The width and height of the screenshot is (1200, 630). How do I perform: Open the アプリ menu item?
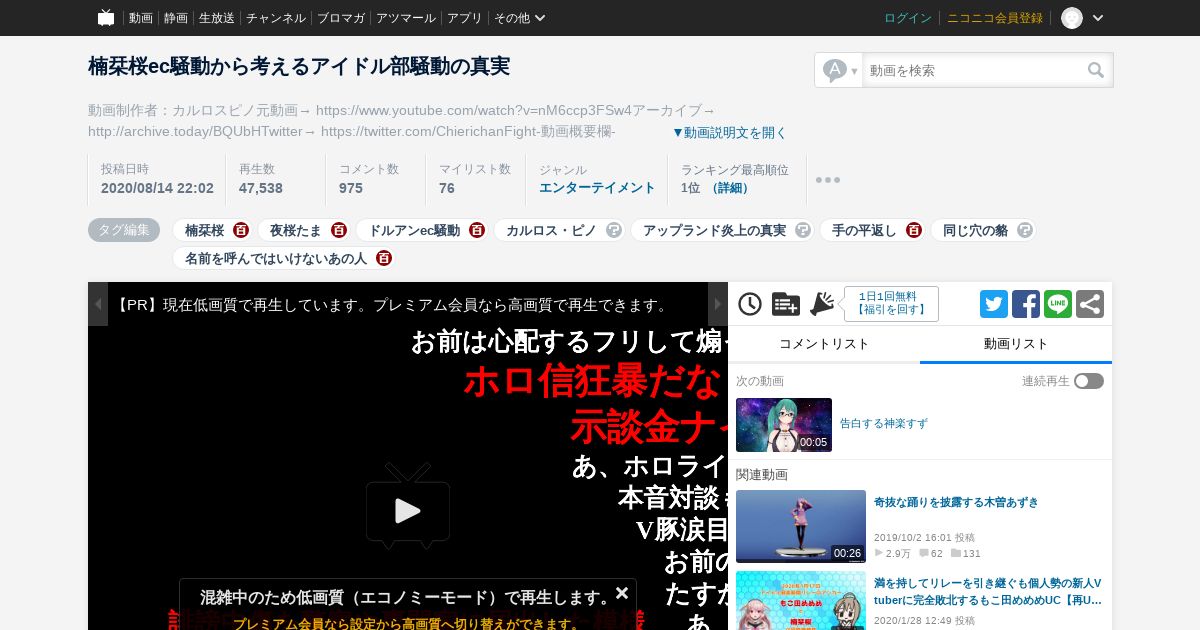464,18
